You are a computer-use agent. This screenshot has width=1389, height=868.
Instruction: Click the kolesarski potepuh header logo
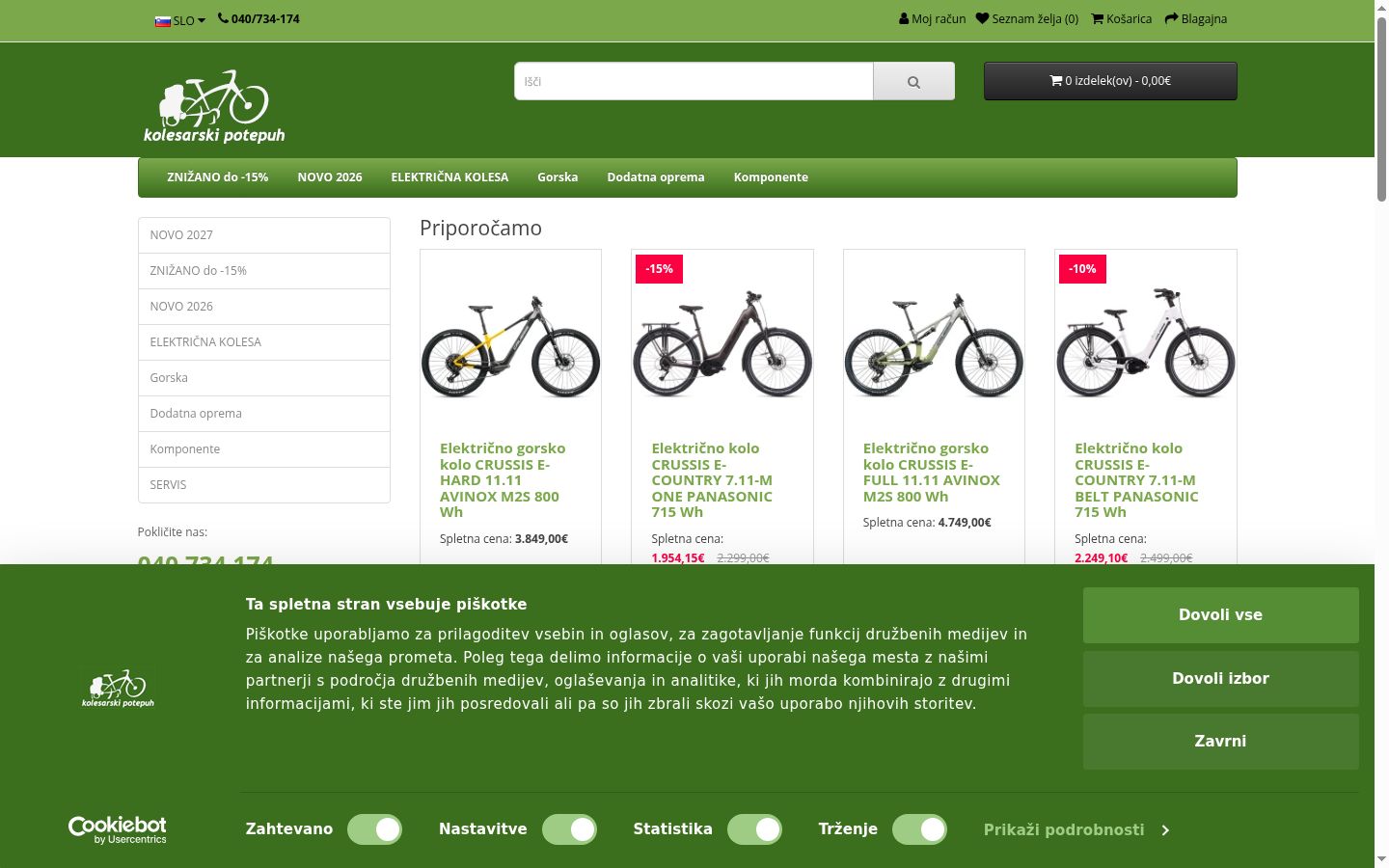pyautogui.click(x=214, y=106)
